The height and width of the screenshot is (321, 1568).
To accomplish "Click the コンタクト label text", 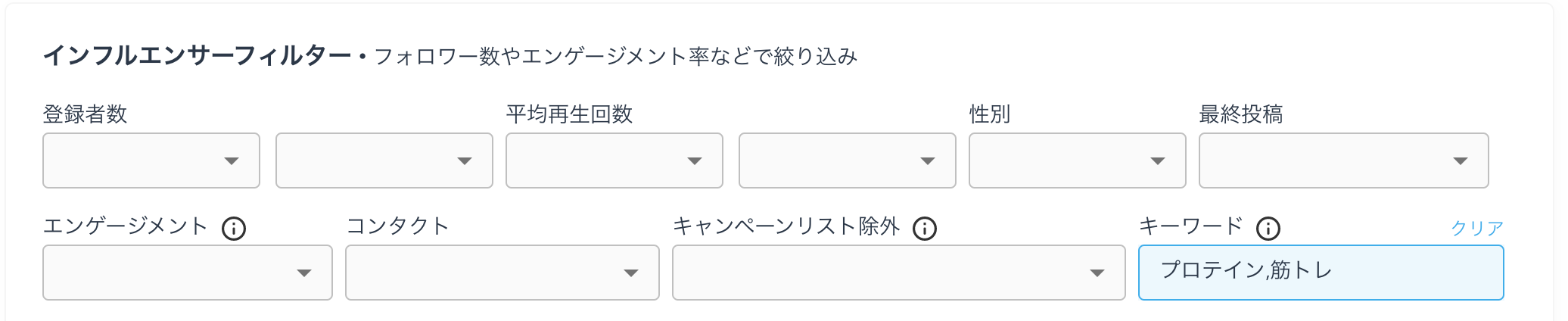I will pyautogui.click(x=398, y=226).
